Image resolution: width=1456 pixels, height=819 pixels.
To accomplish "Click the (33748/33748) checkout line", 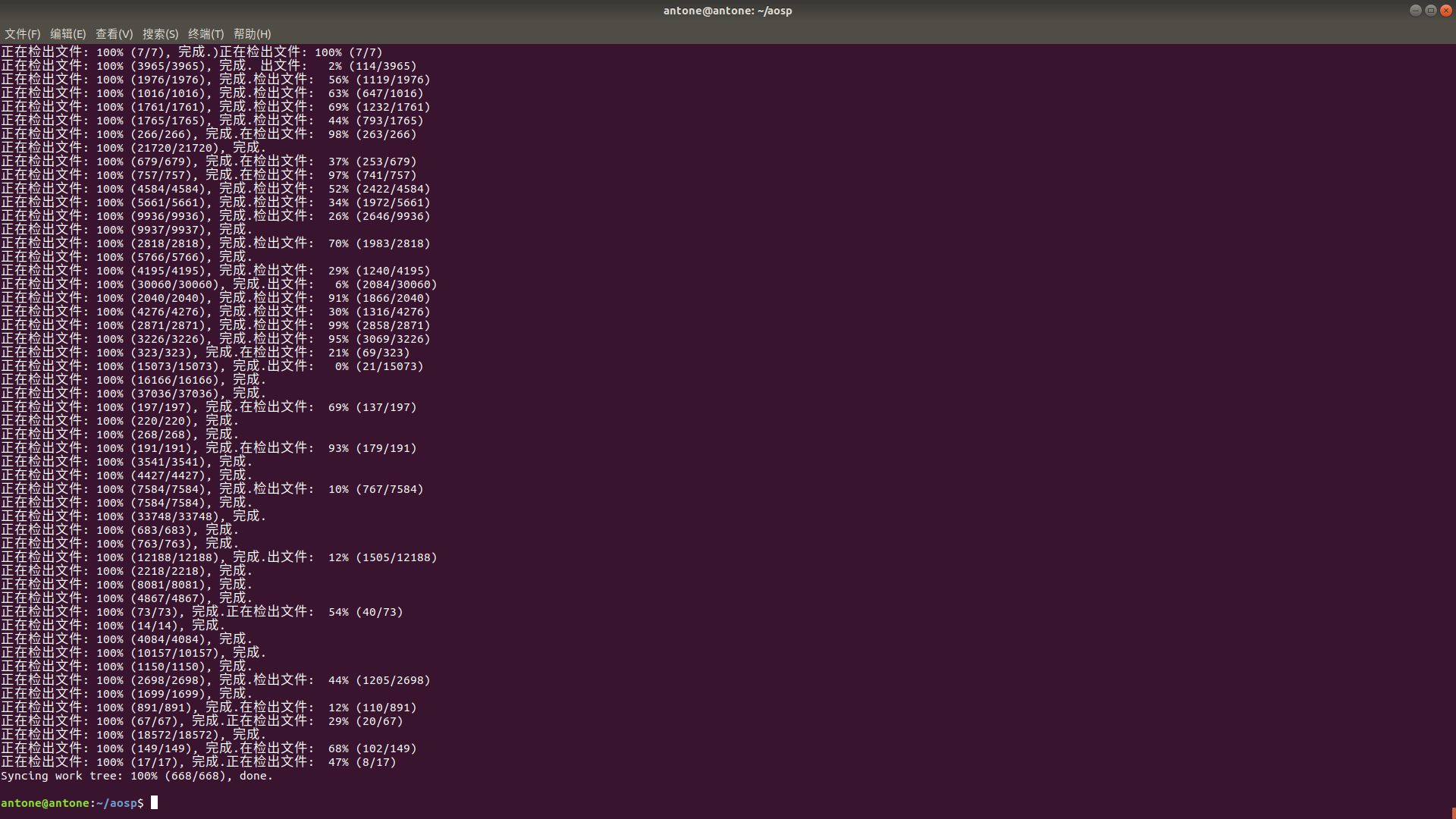I will pyautogui.click(x=174, y=516).
